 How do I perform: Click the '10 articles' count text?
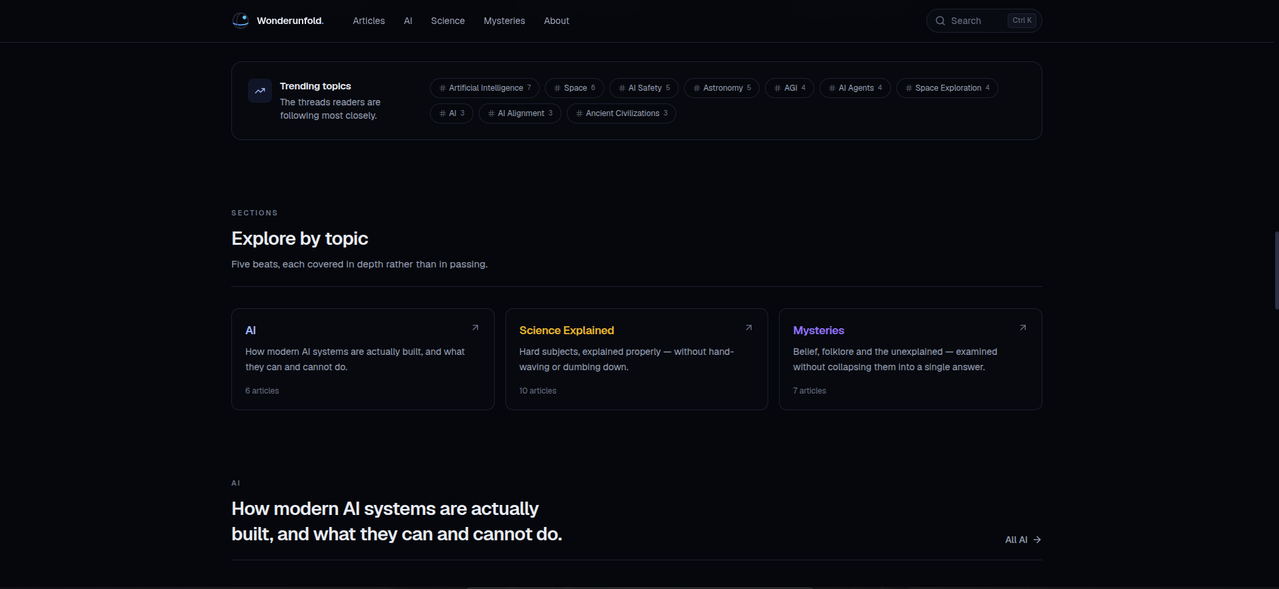(538, 391)
